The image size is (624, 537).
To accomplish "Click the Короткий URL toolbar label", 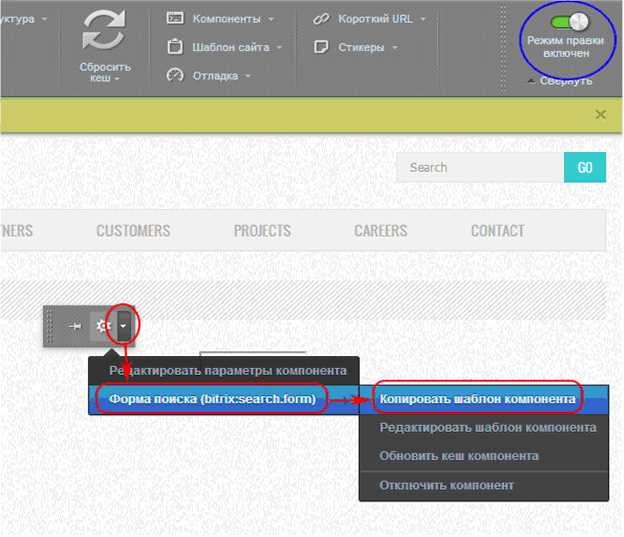I will coord(375,19).
